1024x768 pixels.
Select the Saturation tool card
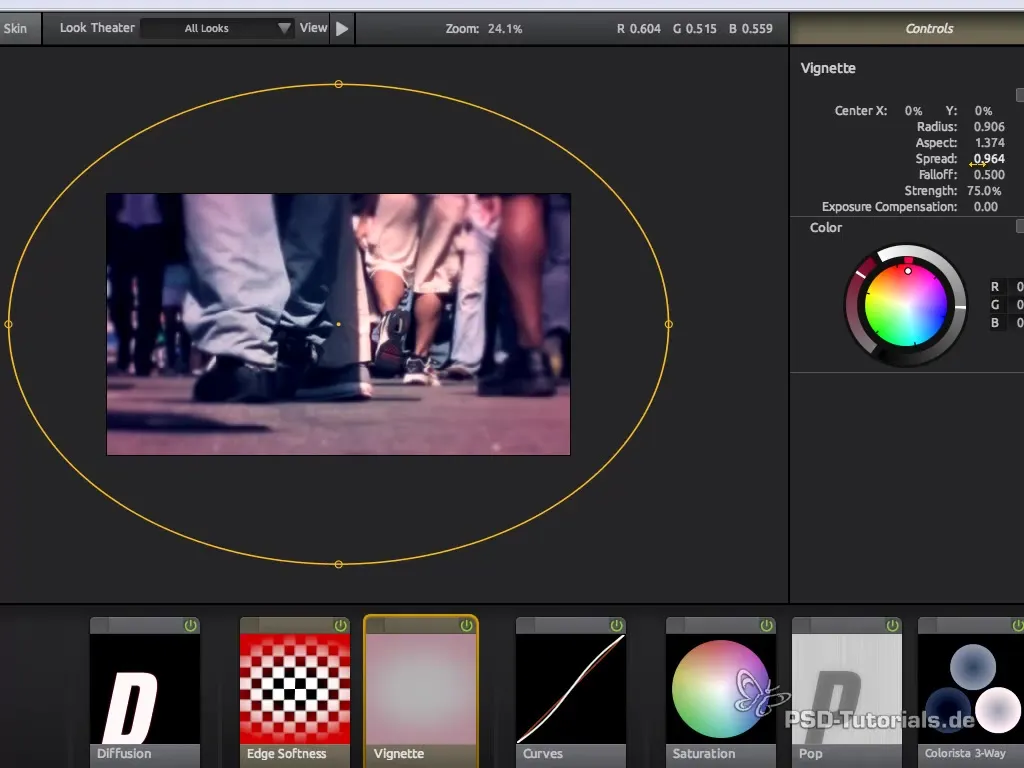(720, 692)
